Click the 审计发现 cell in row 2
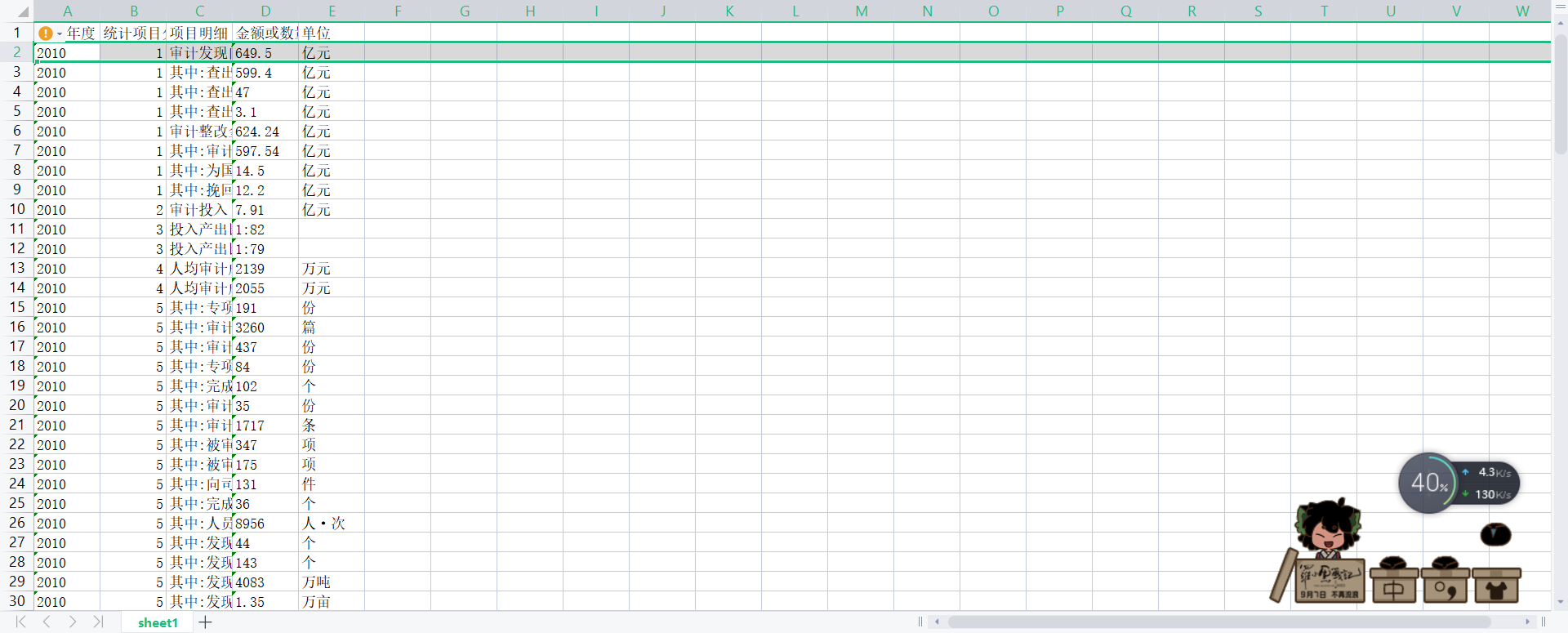Viewport: 1568px width, 633px height. (199, 52)
